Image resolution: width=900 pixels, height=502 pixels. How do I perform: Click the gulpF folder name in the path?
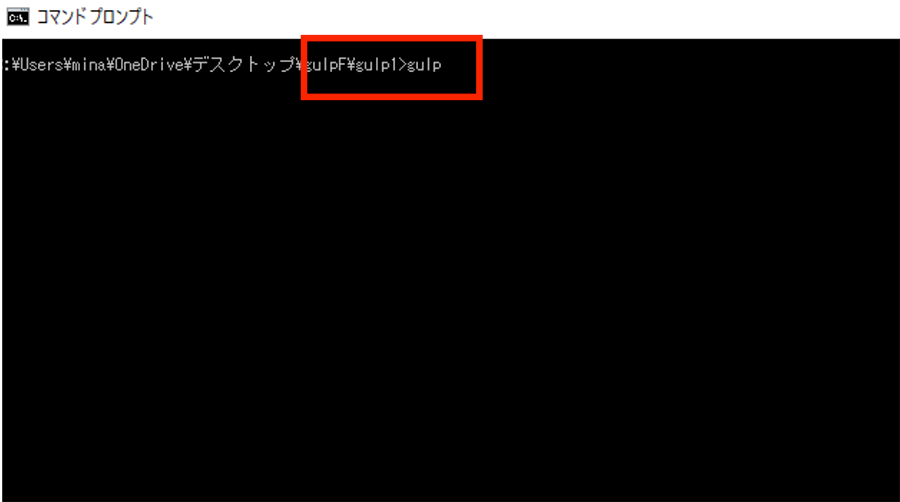(x=325, y=65)
